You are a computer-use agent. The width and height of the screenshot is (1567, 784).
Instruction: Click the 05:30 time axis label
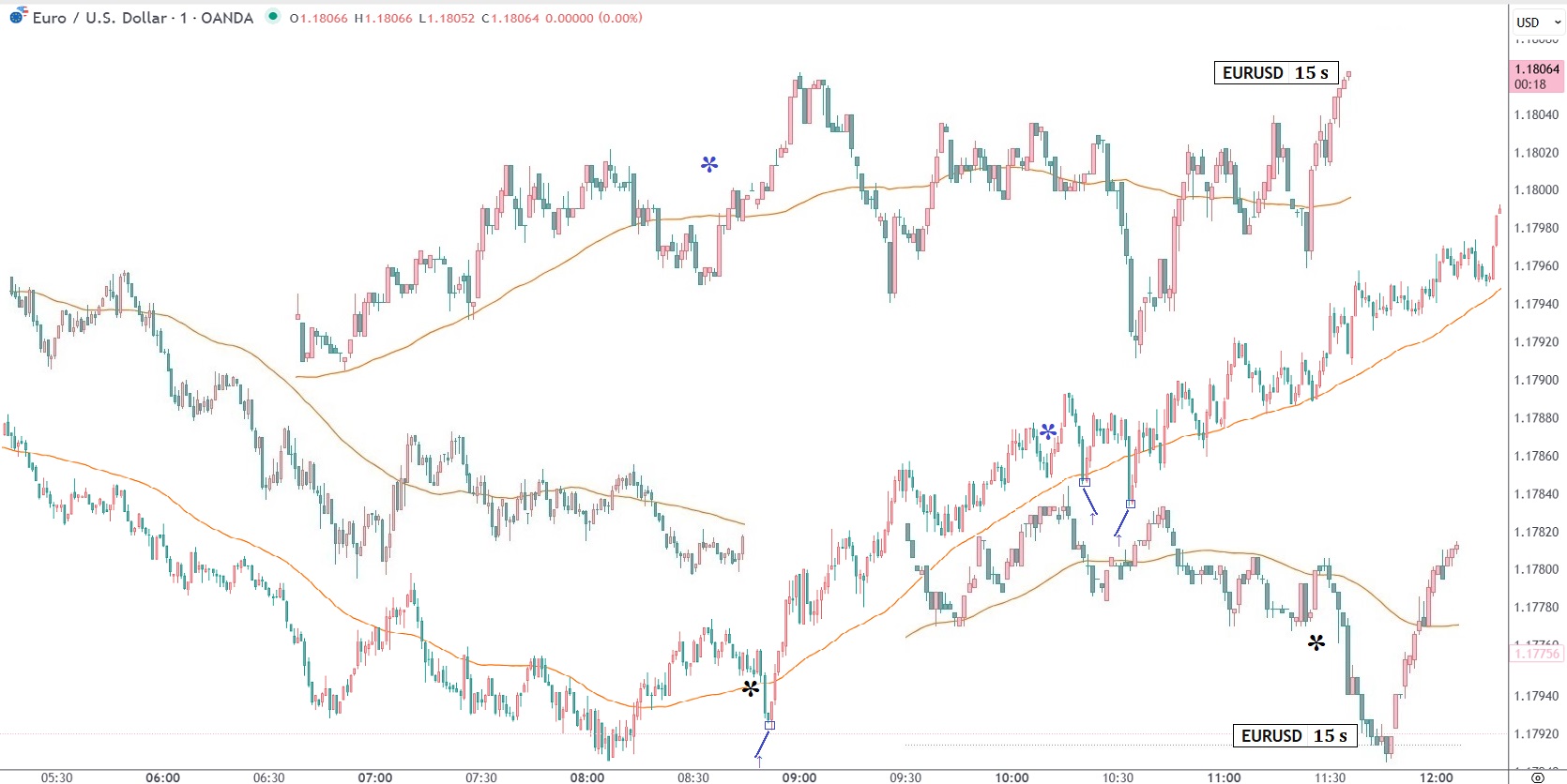coord(56,777)
